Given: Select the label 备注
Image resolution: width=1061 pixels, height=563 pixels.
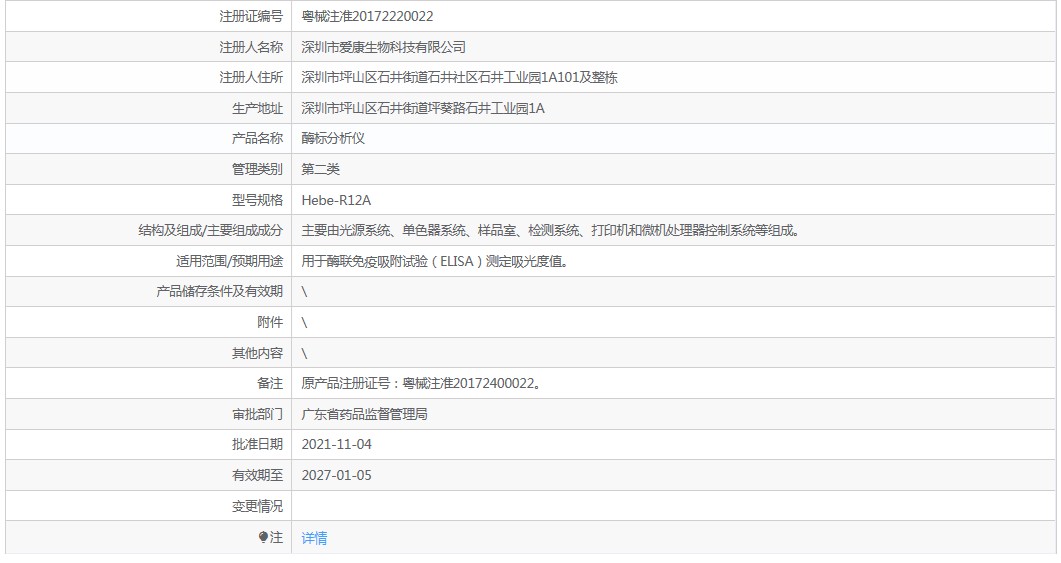Looking at the screenshot, I should point(270,384).
